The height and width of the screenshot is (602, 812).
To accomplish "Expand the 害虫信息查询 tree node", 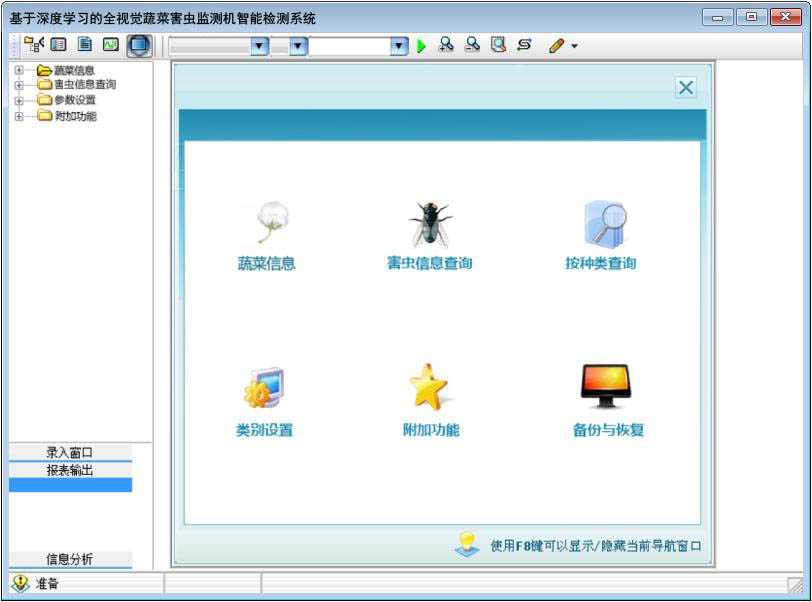I will pos(19,85).
